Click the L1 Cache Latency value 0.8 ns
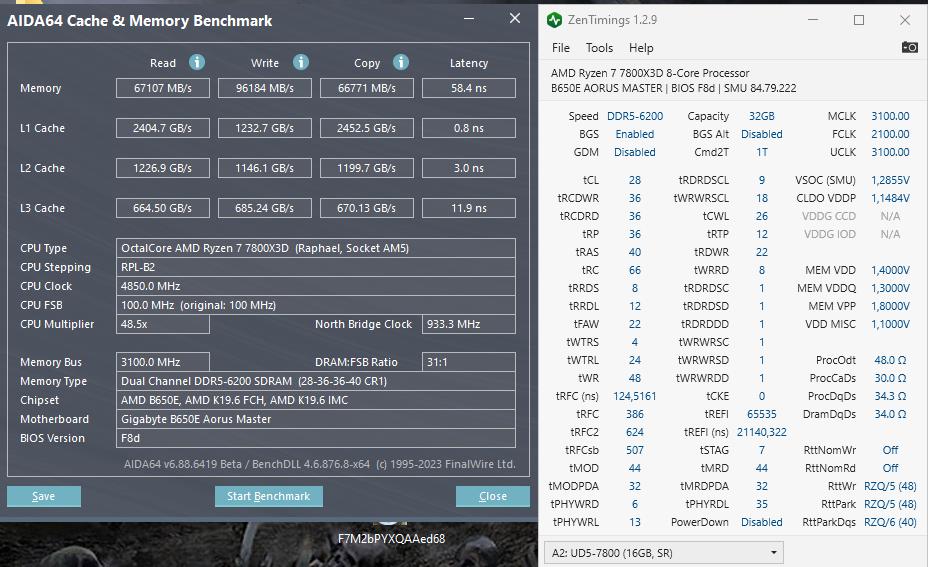This screenshot has width=928, height=567. pyautogui.click(x=469, y=128)
